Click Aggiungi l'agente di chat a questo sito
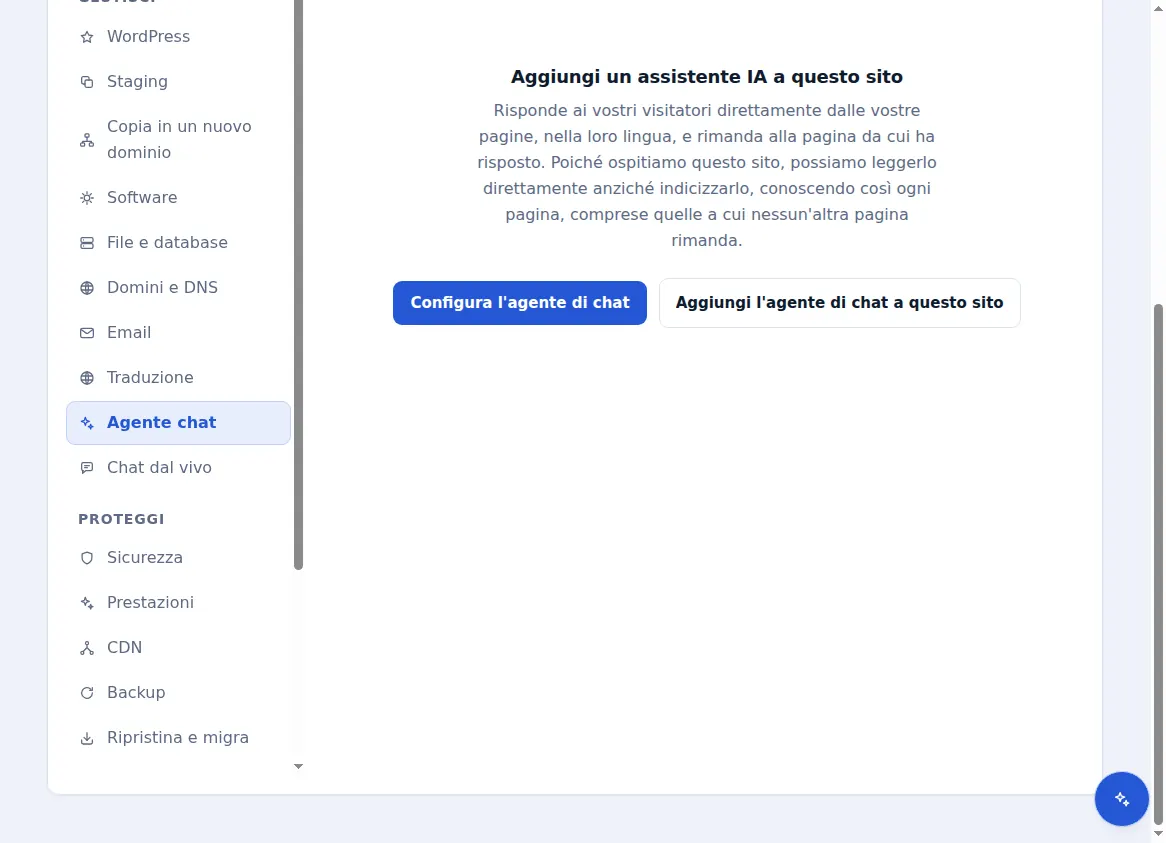The image size is (1166, 843). tap(840, 303)
